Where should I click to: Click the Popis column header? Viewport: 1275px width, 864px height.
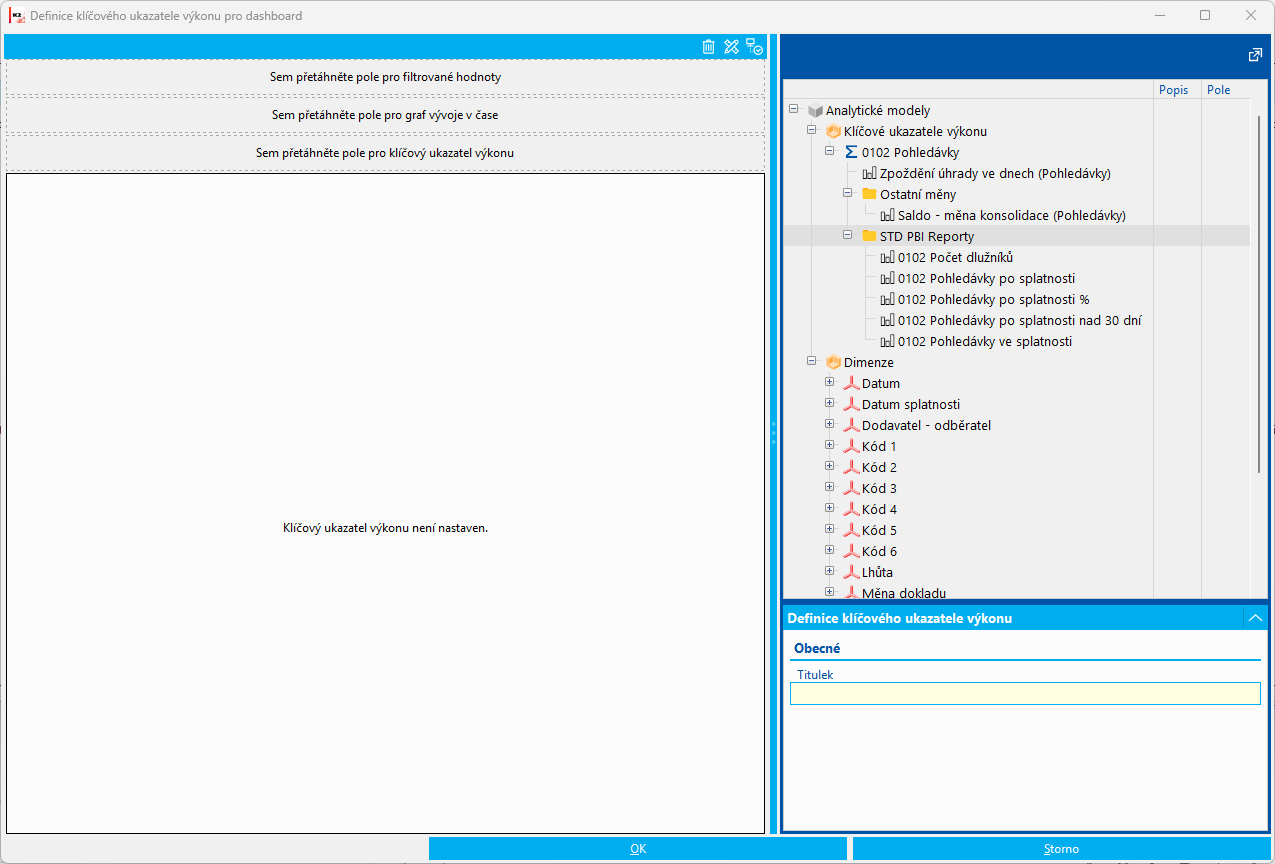point(1177,90)
